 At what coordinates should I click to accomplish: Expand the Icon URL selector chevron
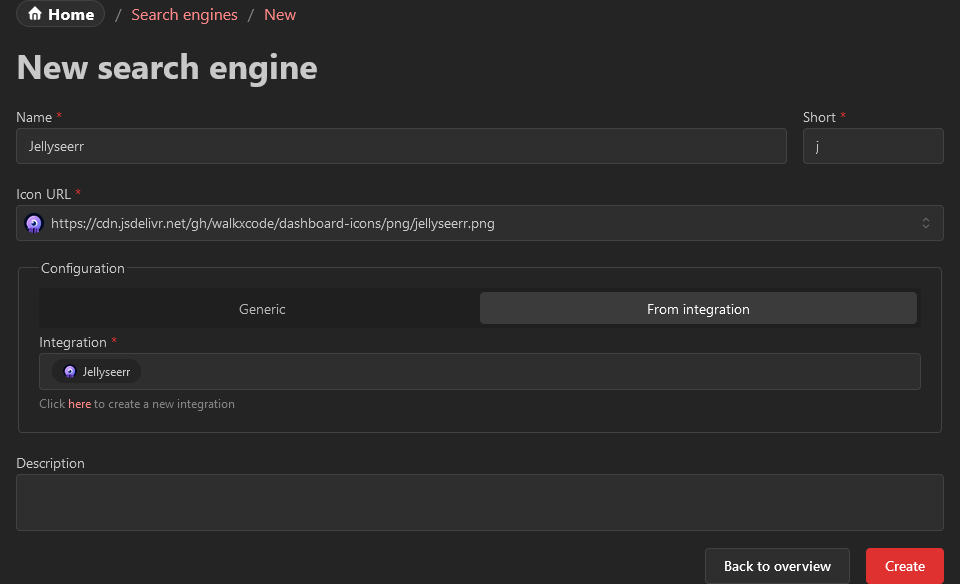tap(926, 223)
